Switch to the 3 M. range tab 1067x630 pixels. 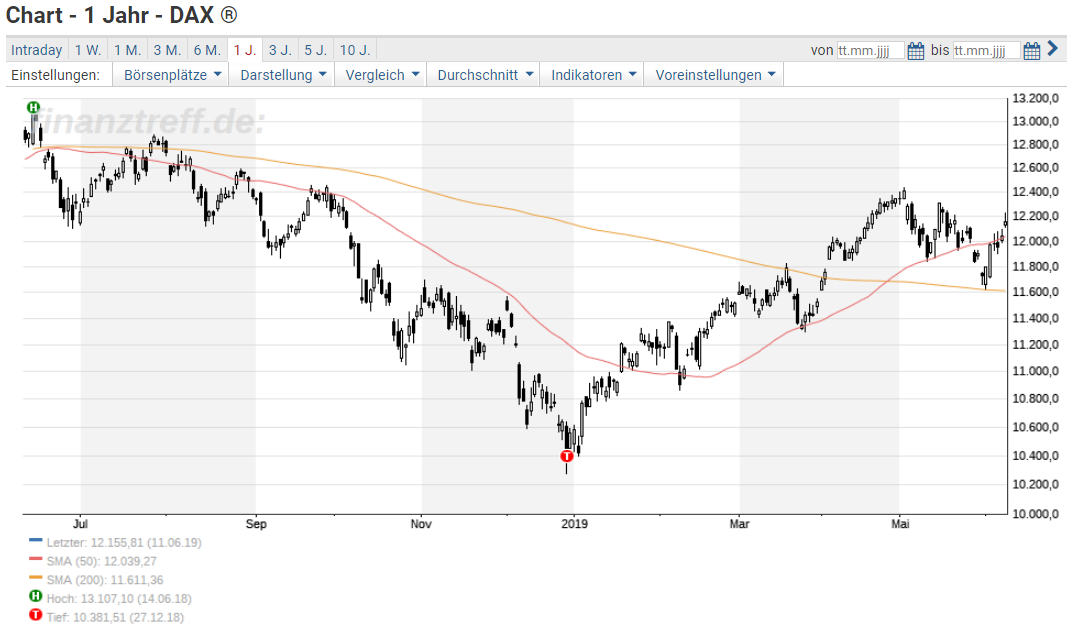[167, 50]
